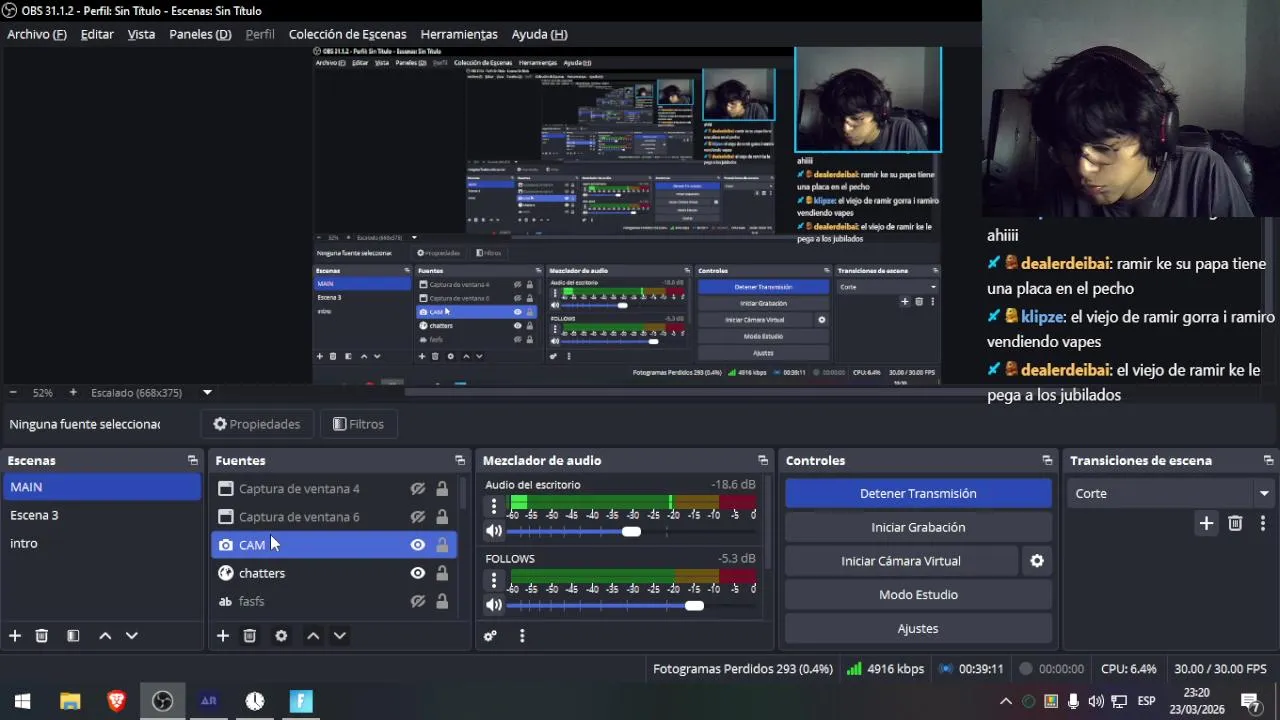Enter Modo Estudio
This screenshot has width=1280, height=720.
pyautogui.click(x=918, y=595)
